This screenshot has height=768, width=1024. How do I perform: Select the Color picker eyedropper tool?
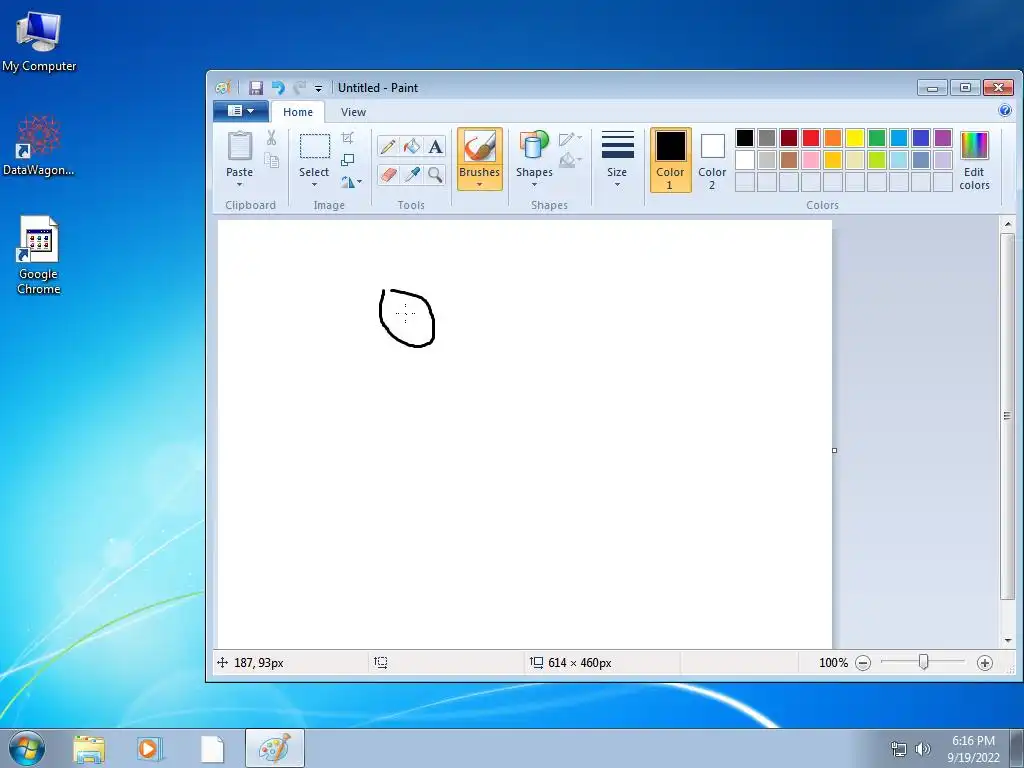point(411,174)
